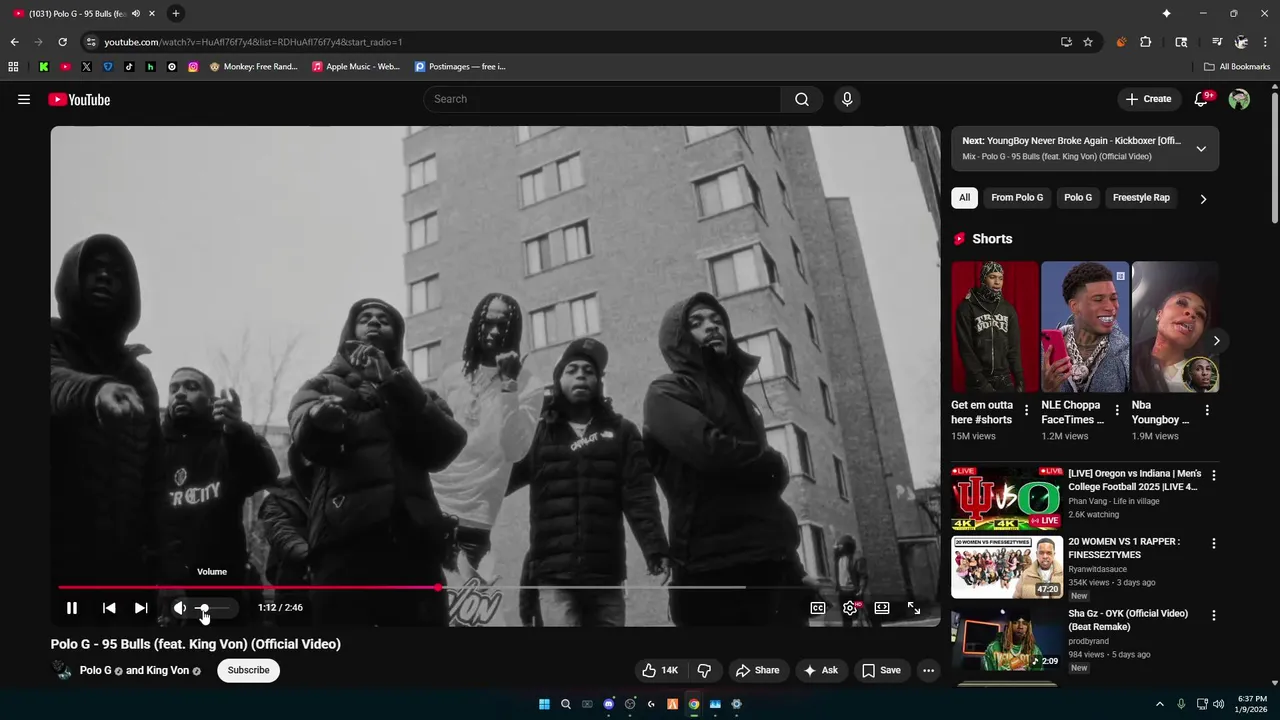
Task: Start voice search with the microphone
Action: click(x=847, y=99)
